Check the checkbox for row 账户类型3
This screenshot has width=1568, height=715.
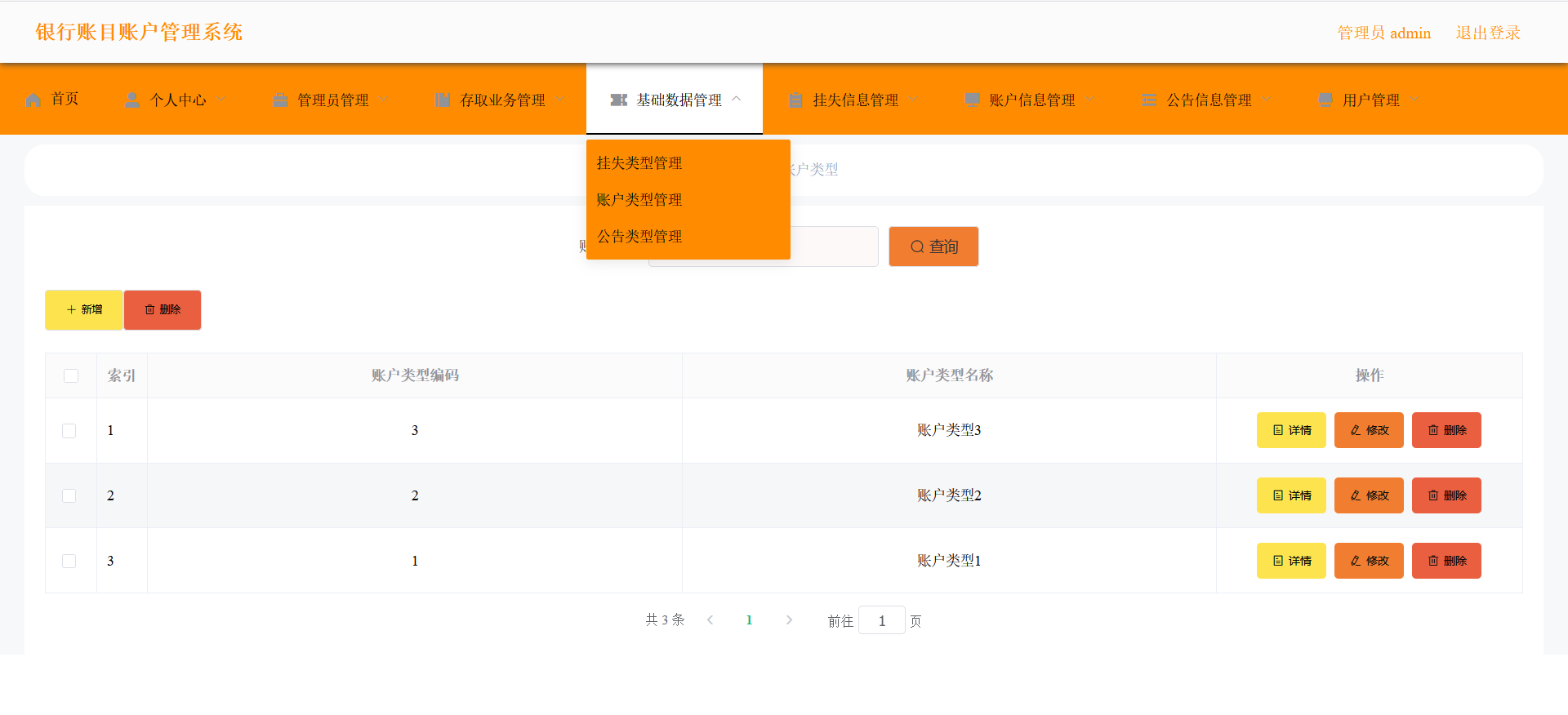pyautogui.click(x=69, y=431)
